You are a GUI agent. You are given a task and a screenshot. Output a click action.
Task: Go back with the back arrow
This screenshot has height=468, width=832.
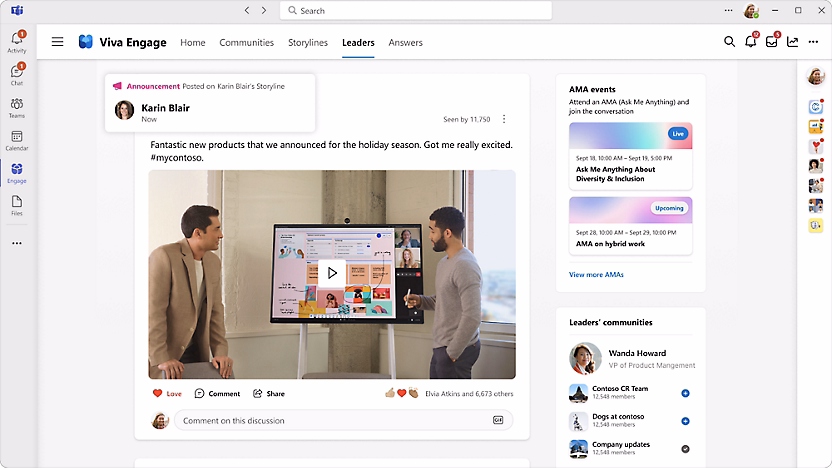tap(247, 11)
